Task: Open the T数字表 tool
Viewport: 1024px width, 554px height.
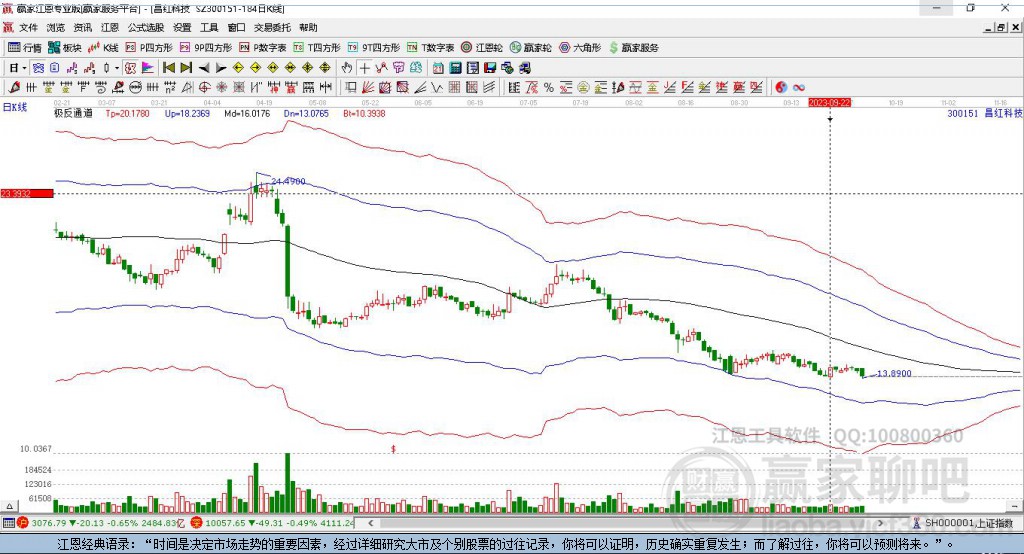Action: (430, 48)
